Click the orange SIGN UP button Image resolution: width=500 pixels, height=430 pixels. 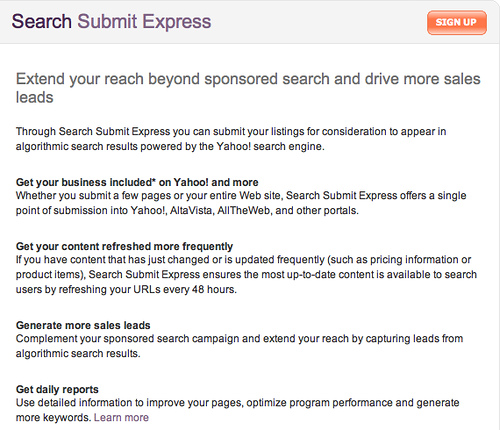point(457,22)
